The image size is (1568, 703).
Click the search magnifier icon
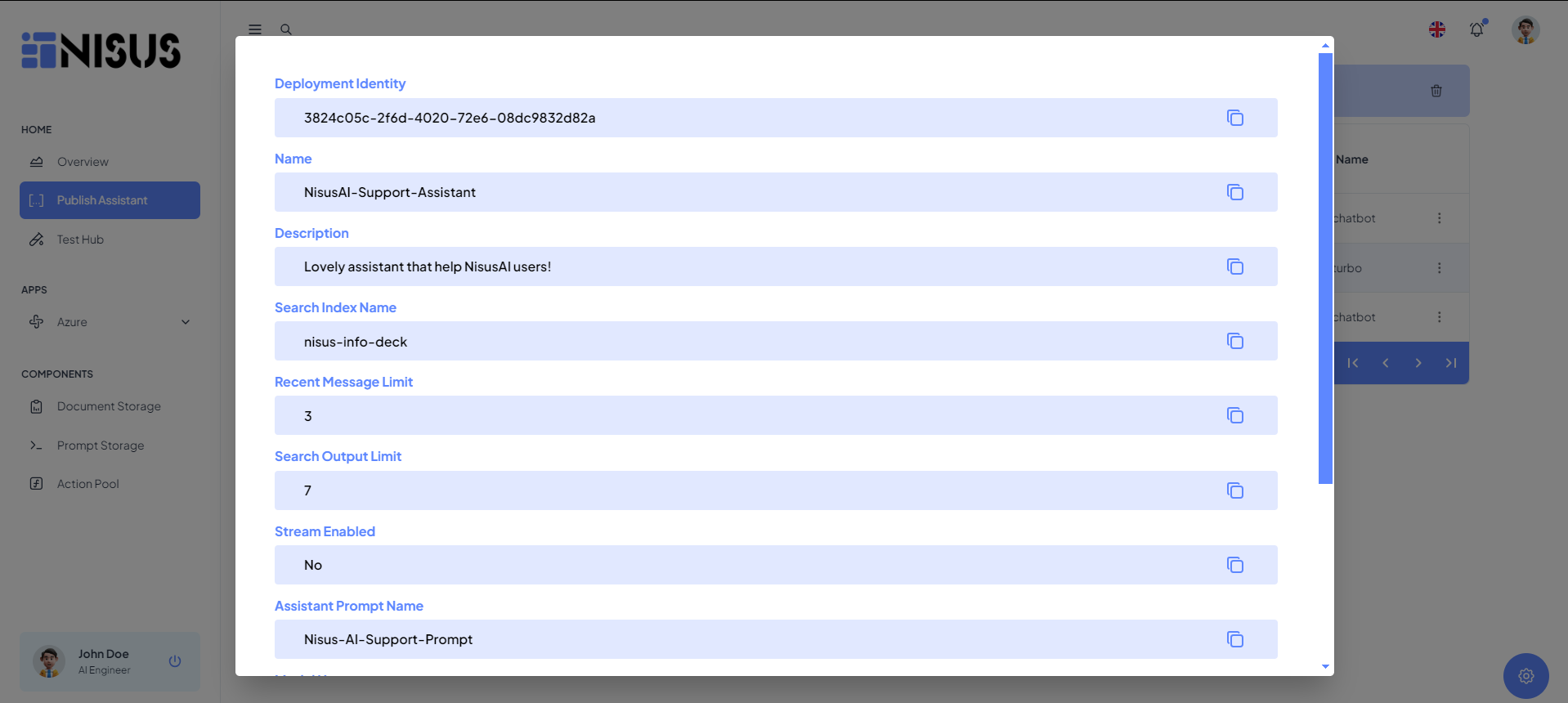[x=286, y=29]
